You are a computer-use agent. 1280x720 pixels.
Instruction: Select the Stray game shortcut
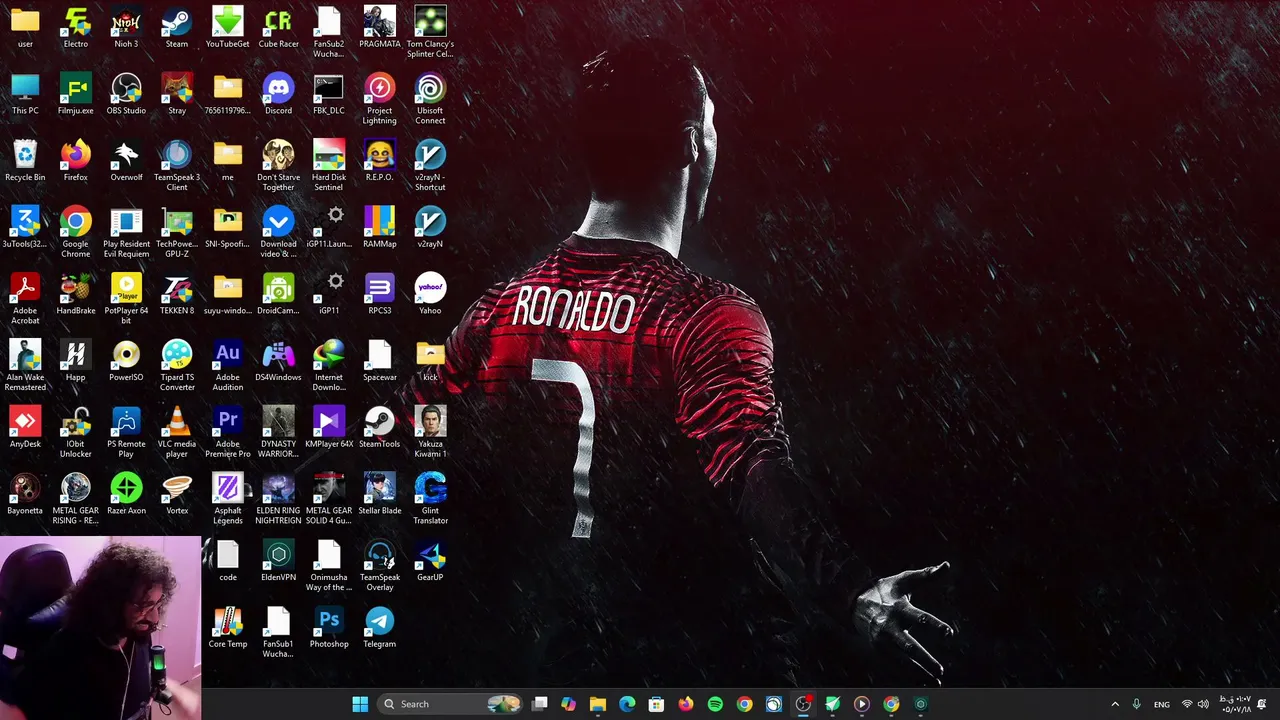177,94
